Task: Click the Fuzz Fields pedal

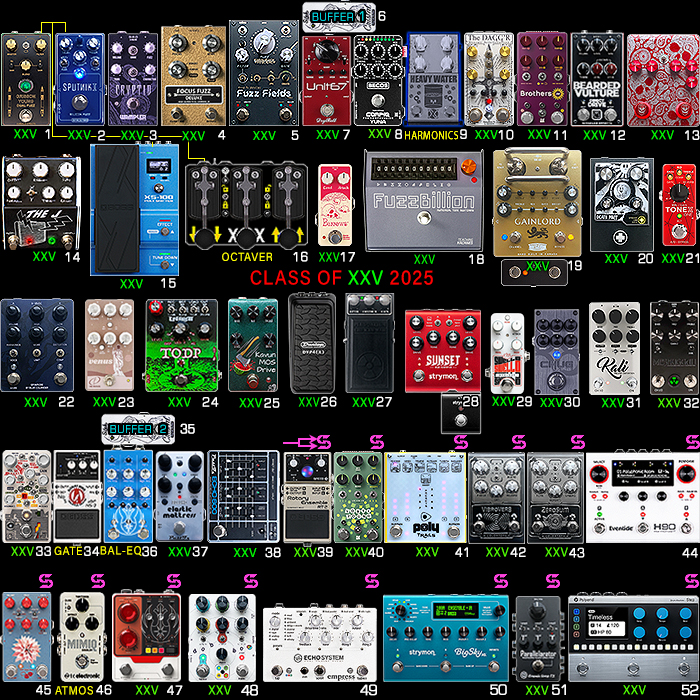Action: pos(264,73)
